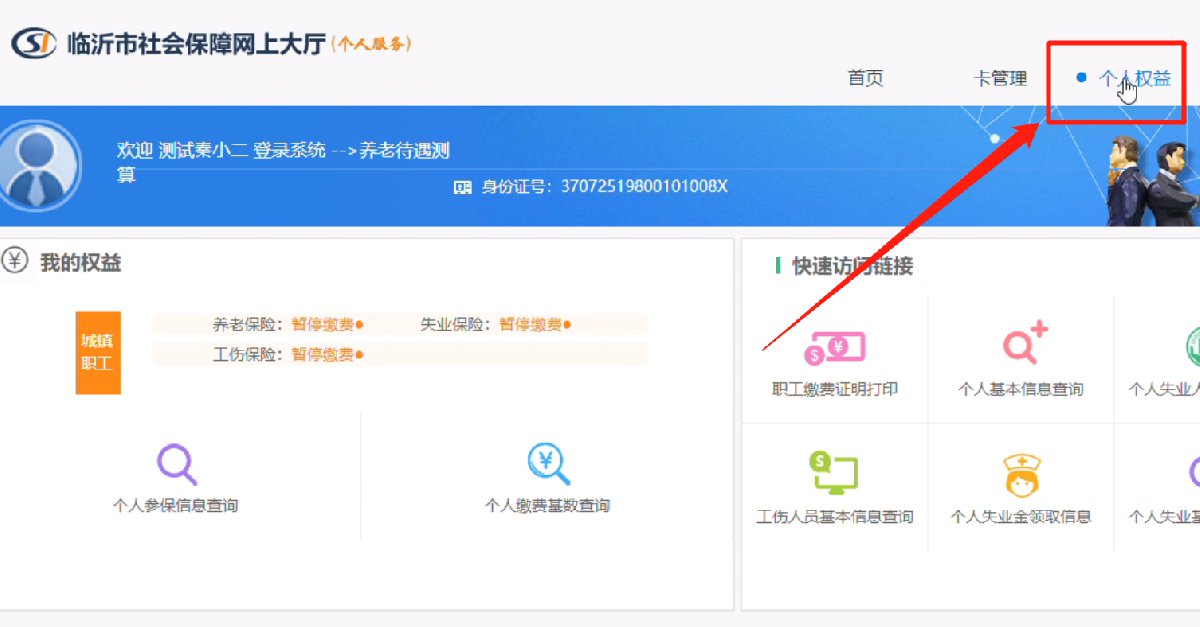This screenshot has width=1200, height=627.
Task: Click the green globe icon in quick links
Action: 1192,347
